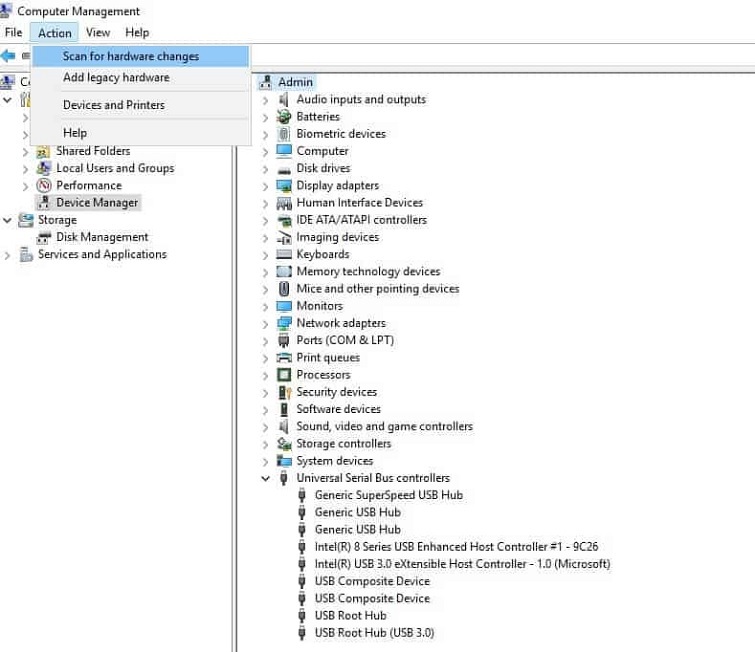Click the Disk drives icon
Image resolution: width=755 pixels, height=652 pixels.
[x=284, y=170]
